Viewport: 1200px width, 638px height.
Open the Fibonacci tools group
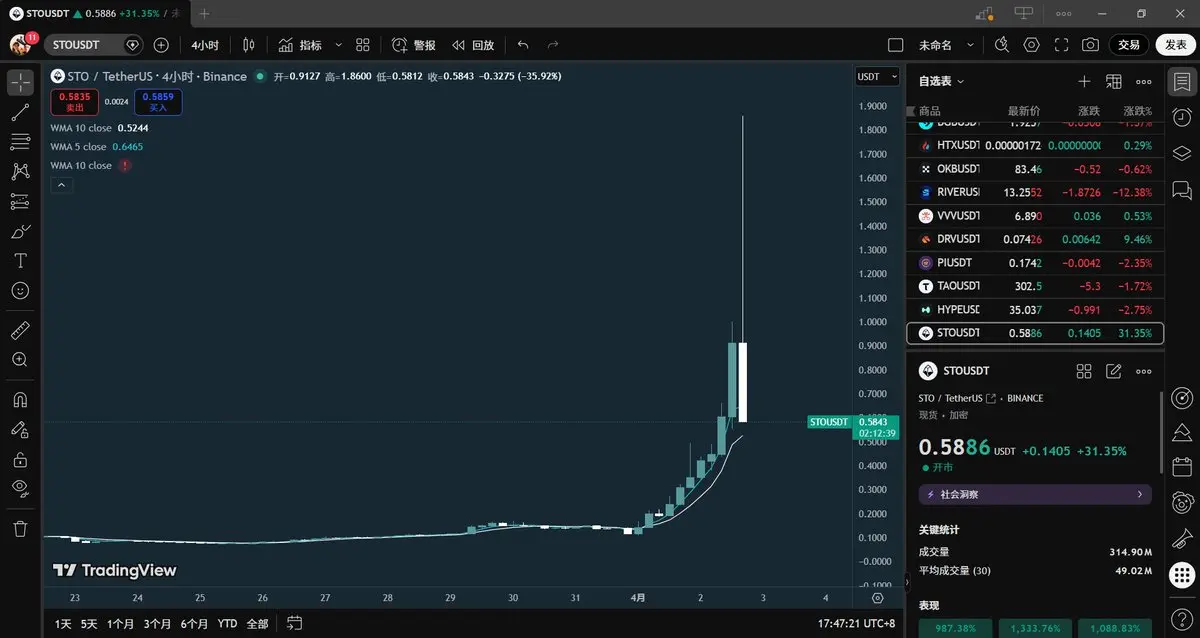pyautogui.click(x=20, y=142)
